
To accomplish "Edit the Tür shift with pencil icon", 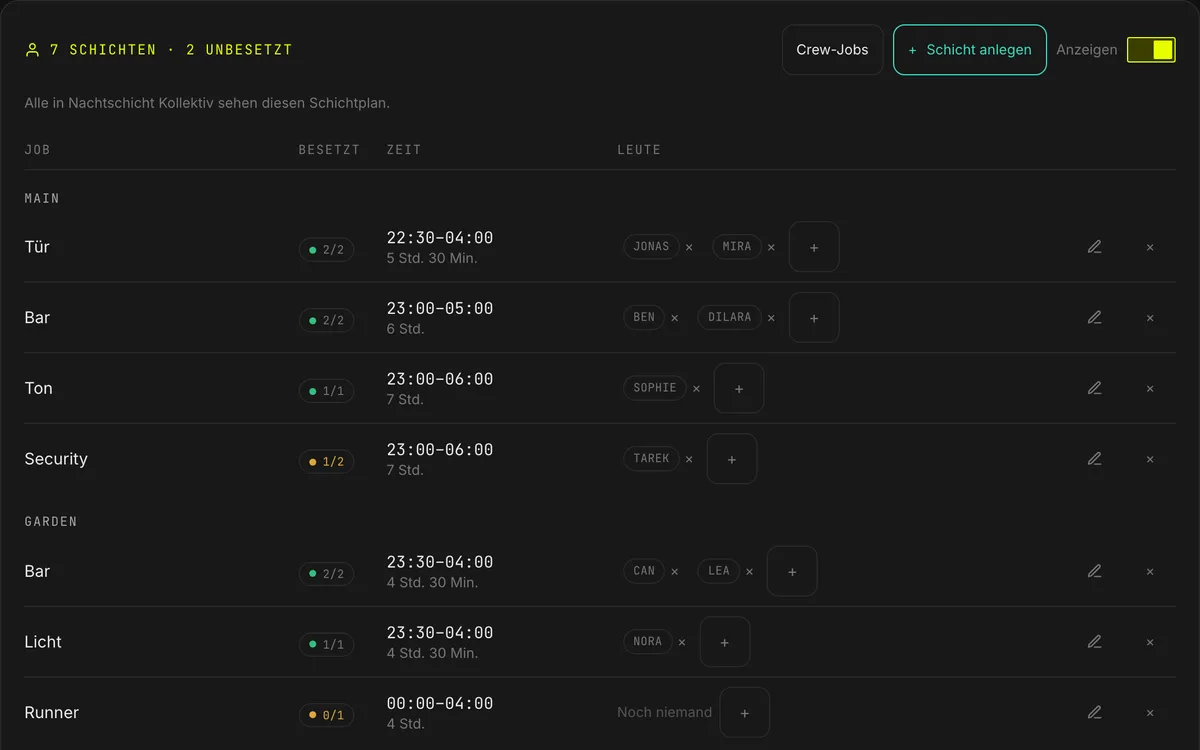I will pyautogui.click(x=1095, y=247).
